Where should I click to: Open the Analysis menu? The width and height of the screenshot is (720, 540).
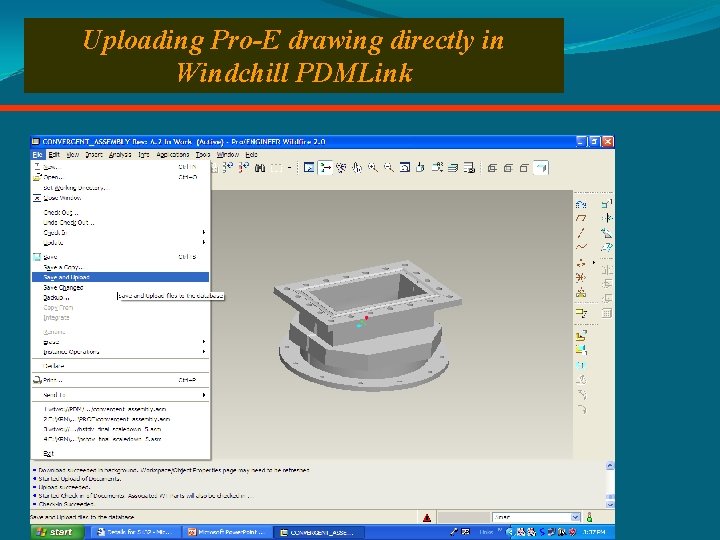[120, 155]
